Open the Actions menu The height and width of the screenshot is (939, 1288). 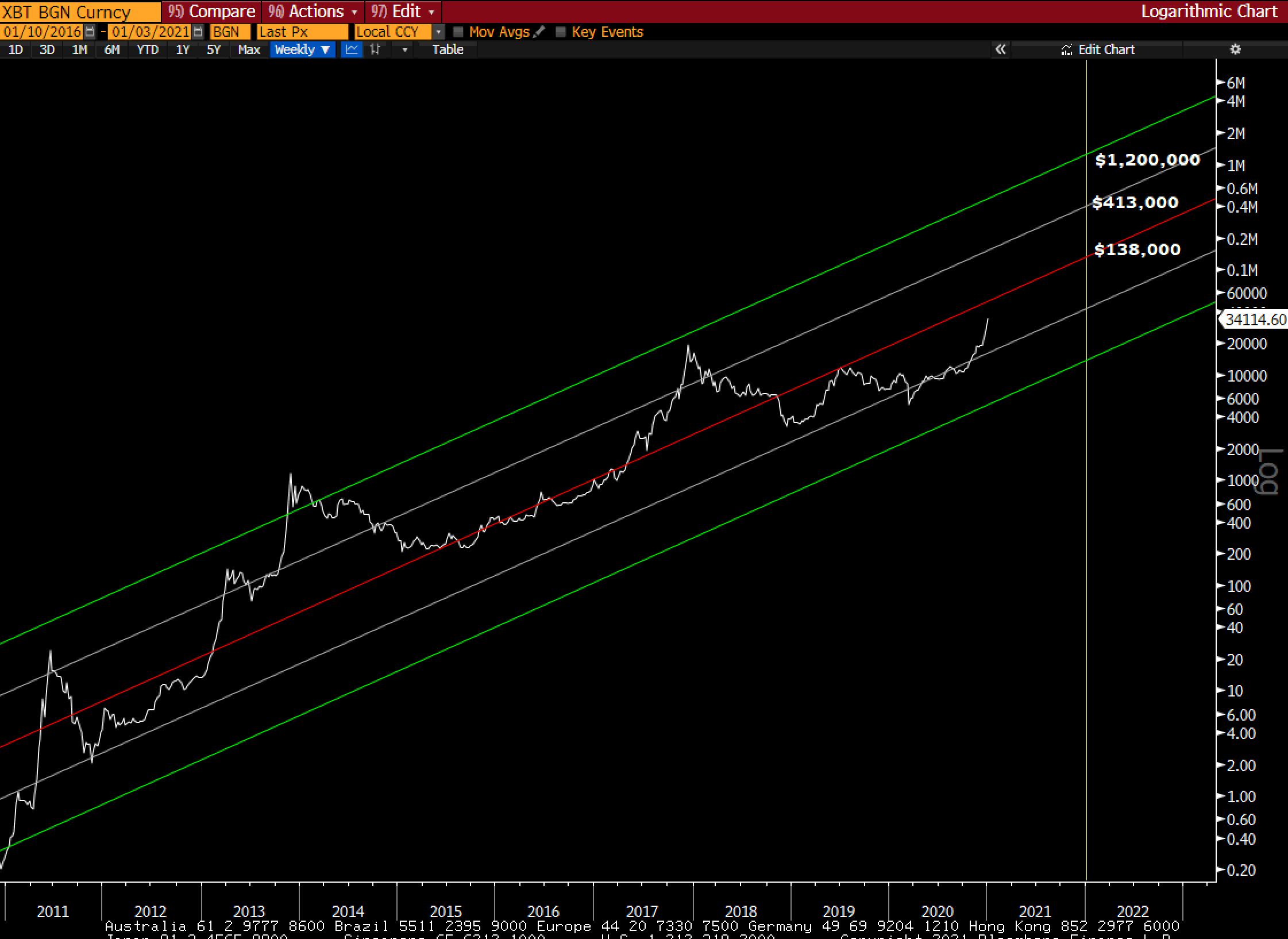click(314, 11)
